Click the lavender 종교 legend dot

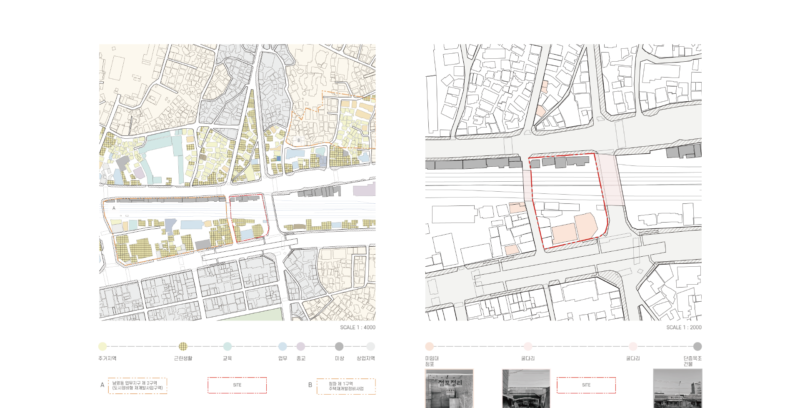click(300, 346)
